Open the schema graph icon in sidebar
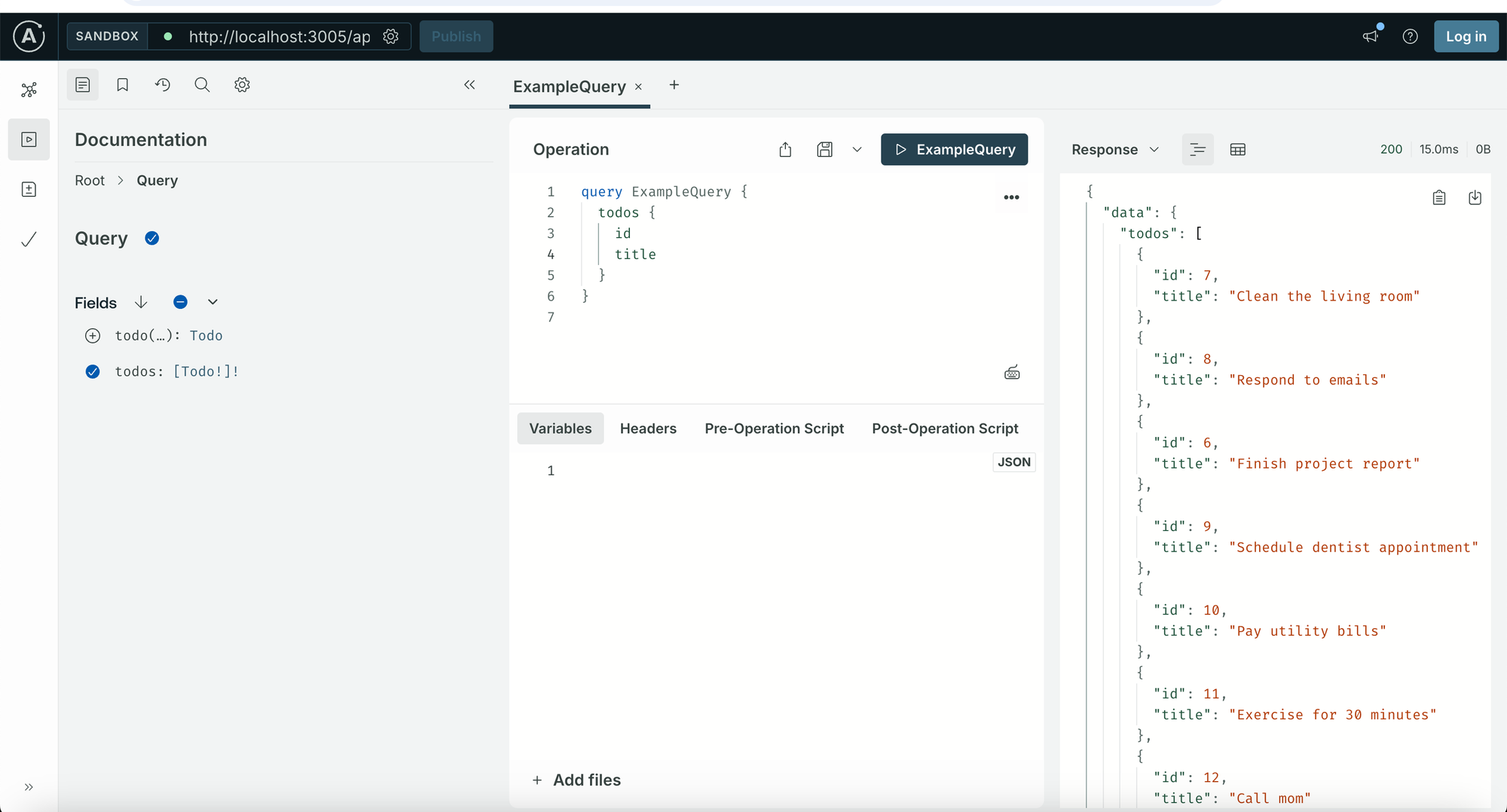 (29, 89)
